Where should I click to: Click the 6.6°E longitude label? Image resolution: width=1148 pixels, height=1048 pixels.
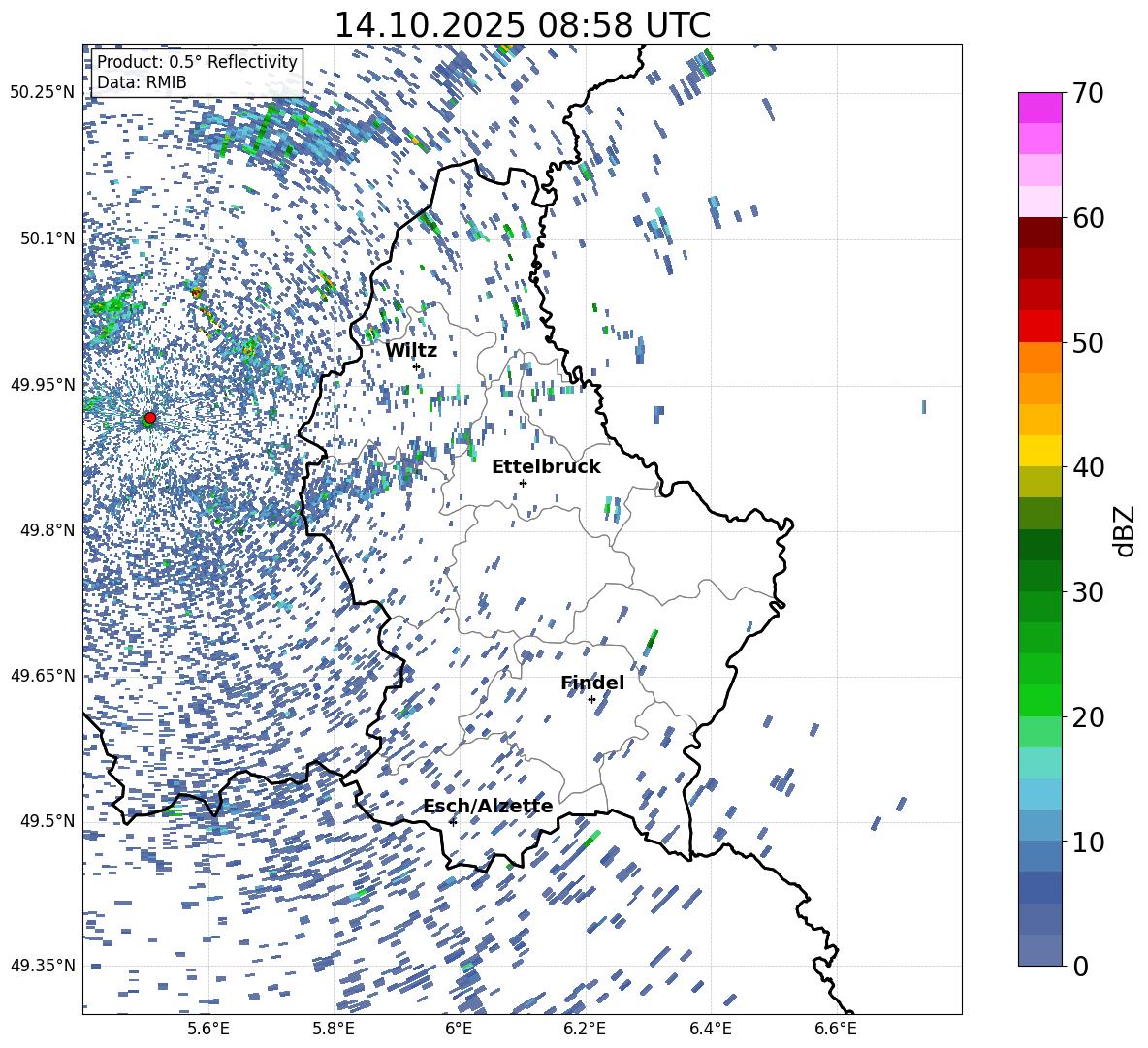[x=836, y=1029]
